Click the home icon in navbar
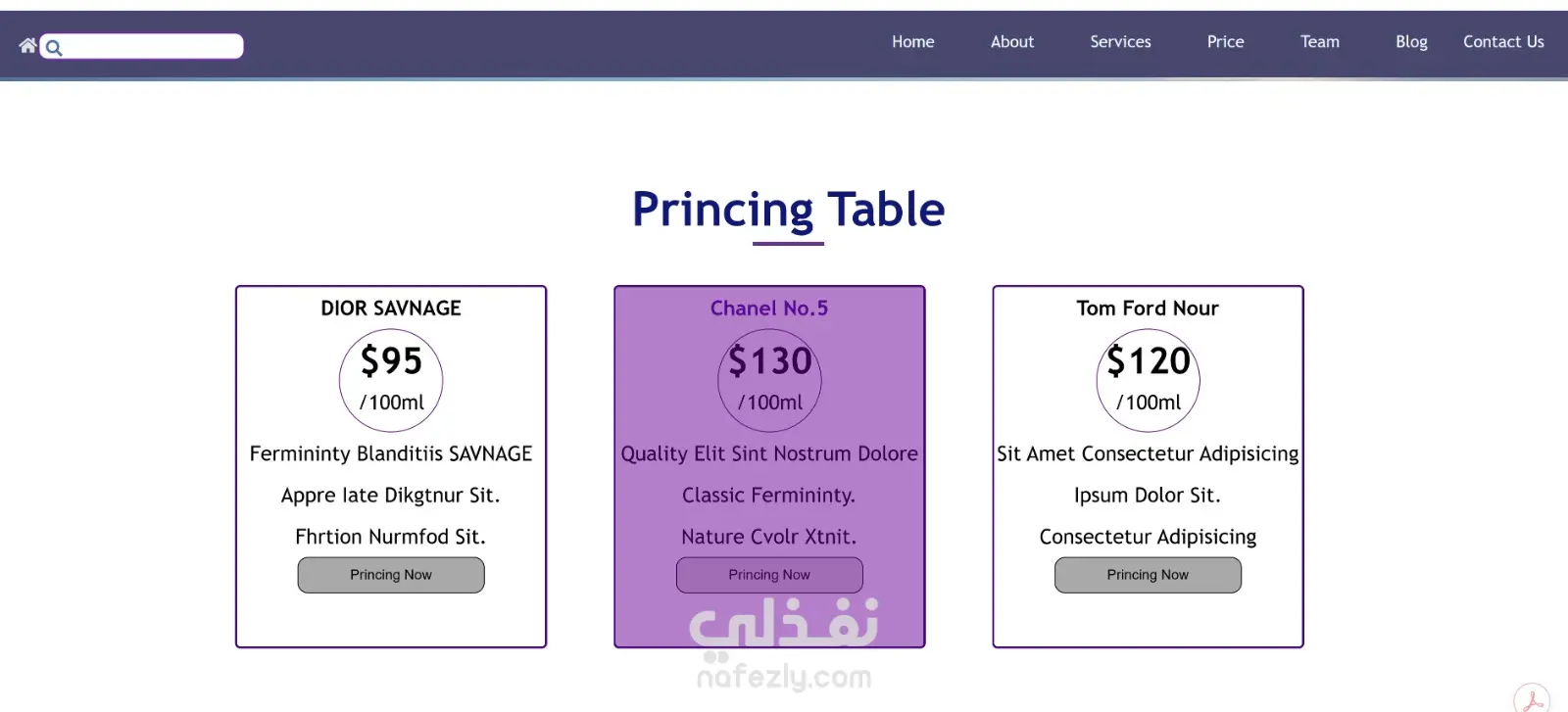The width and height of the screenshot is (1568, 712). pos(27,45)
